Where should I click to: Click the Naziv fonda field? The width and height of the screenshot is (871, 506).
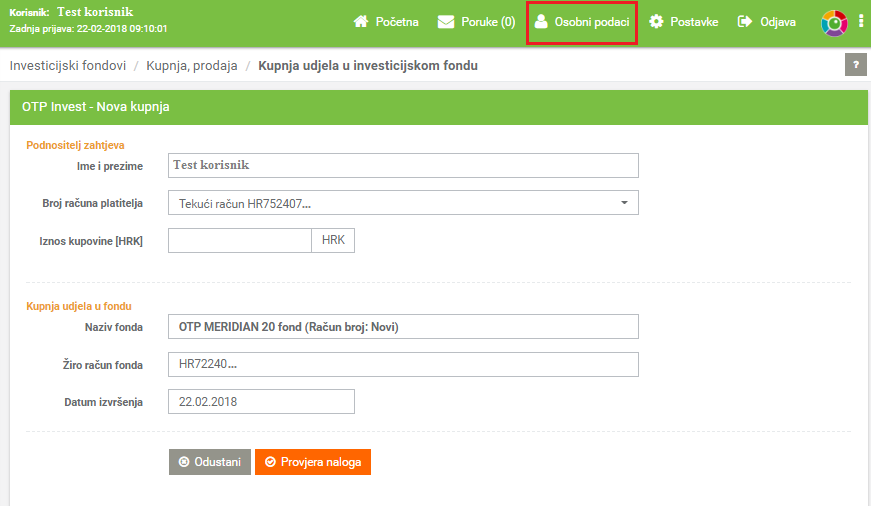pos(403,327)
